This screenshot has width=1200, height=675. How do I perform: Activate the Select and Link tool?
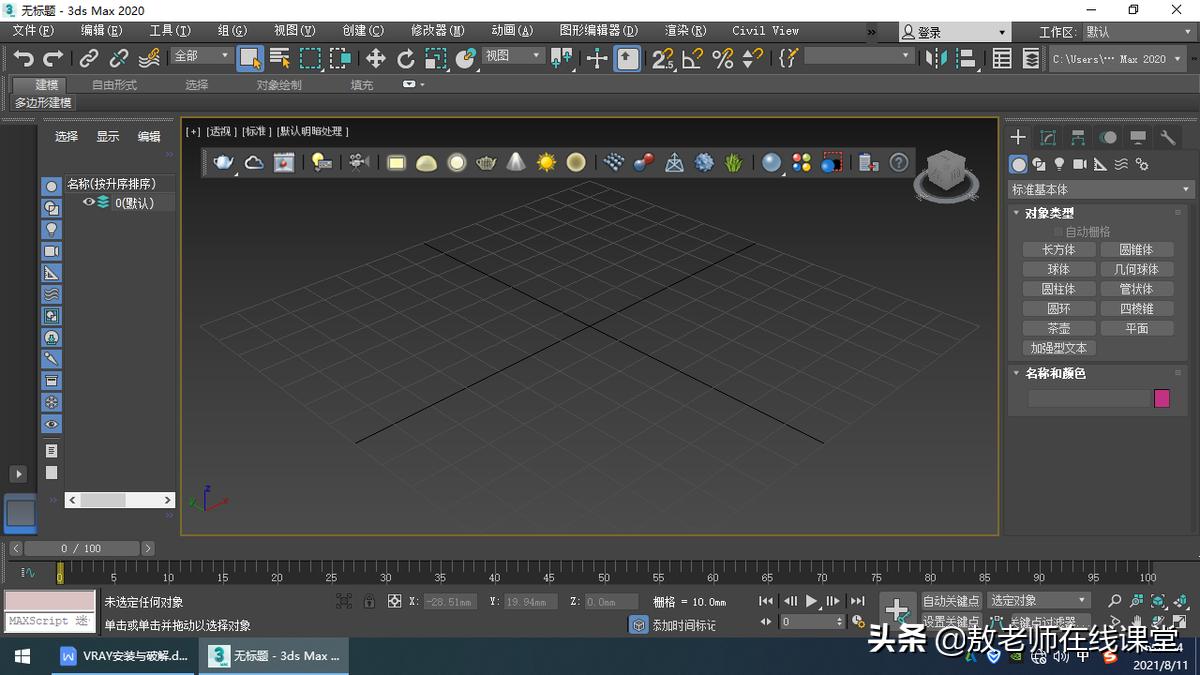click(88, 57)
